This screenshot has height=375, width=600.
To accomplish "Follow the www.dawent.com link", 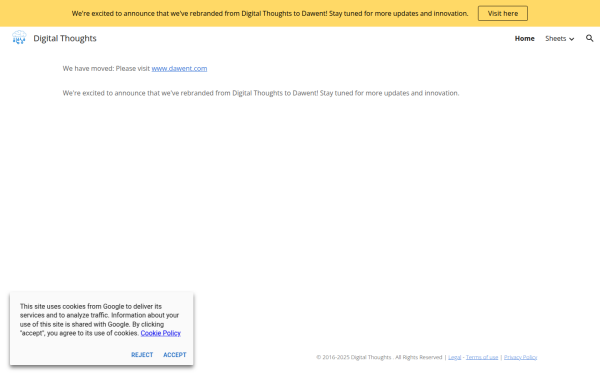I will [179, 68].
